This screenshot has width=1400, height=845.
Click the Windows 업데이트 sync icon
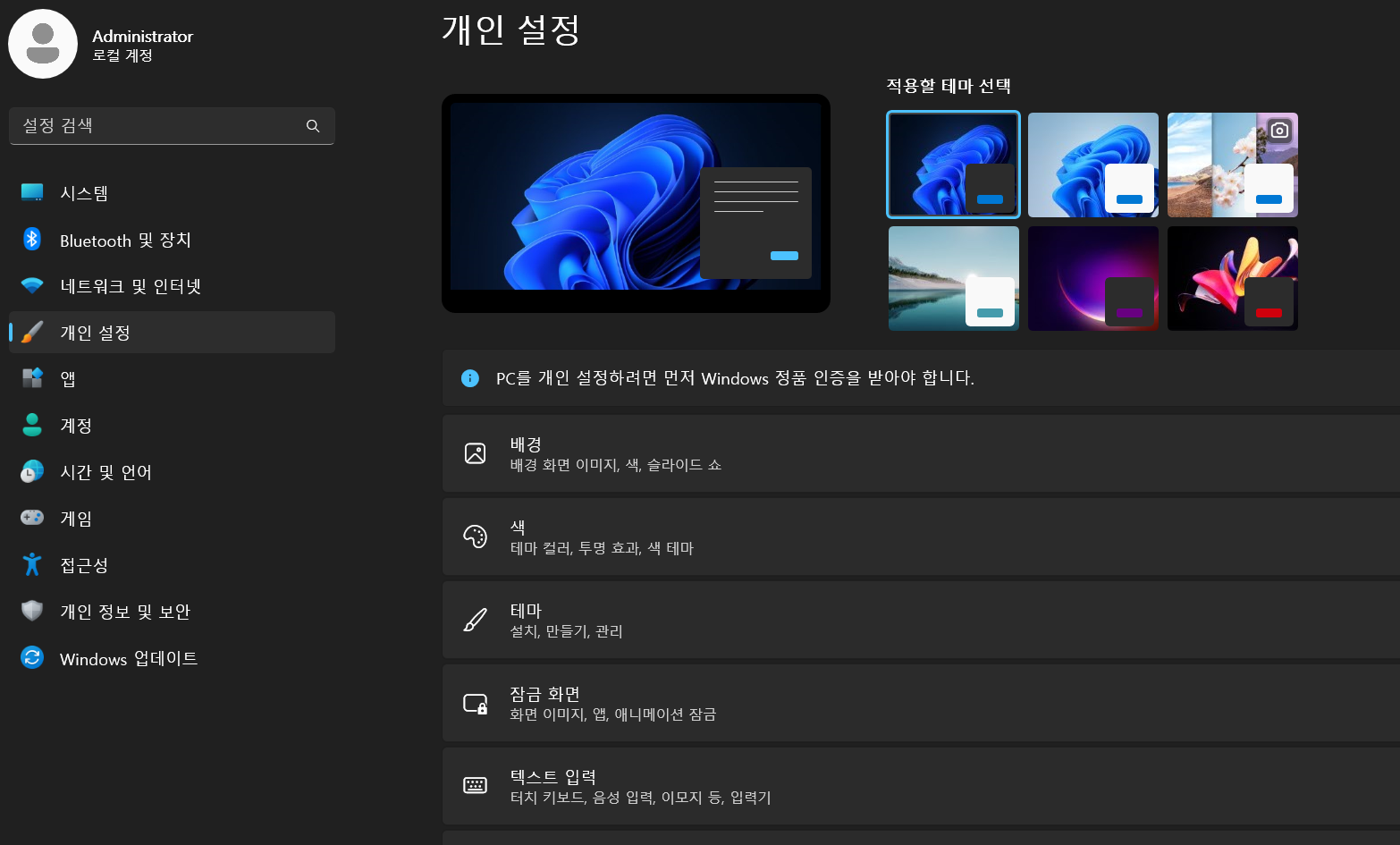pyautogui.click(x=32, y=657)
